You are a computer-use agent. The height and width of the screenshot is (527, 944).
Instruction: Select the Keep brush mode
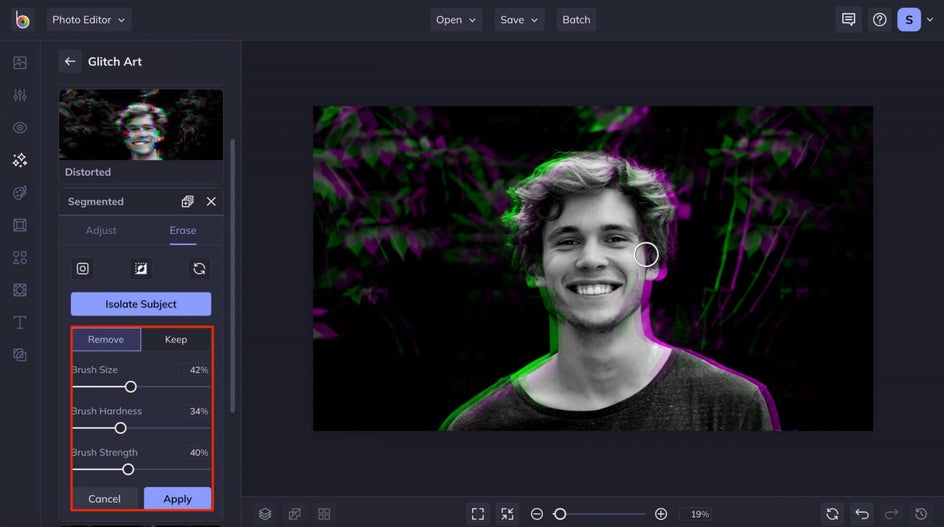pos(176,340)
